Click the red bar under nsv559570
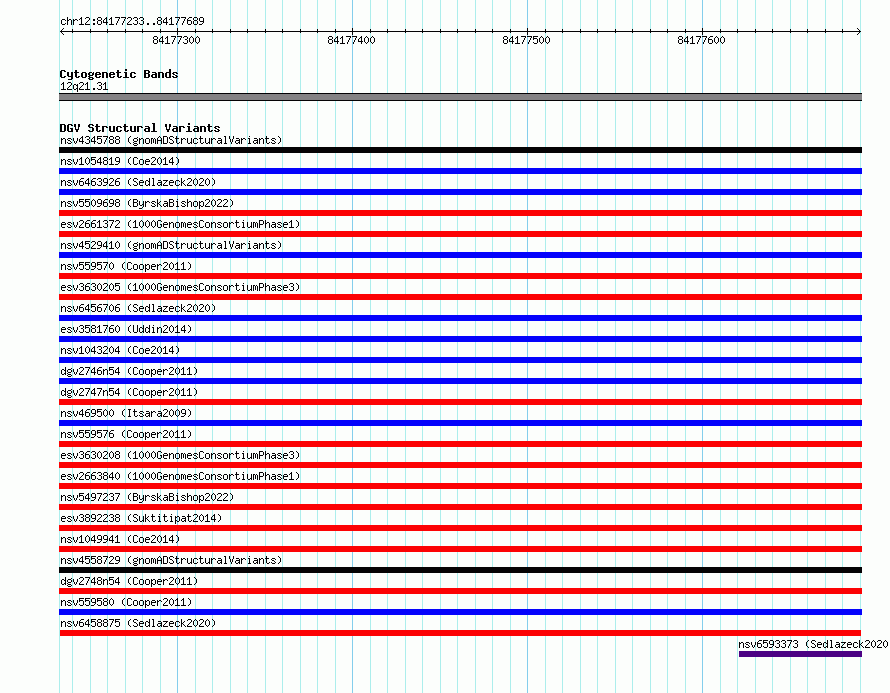 coord(460,276)
